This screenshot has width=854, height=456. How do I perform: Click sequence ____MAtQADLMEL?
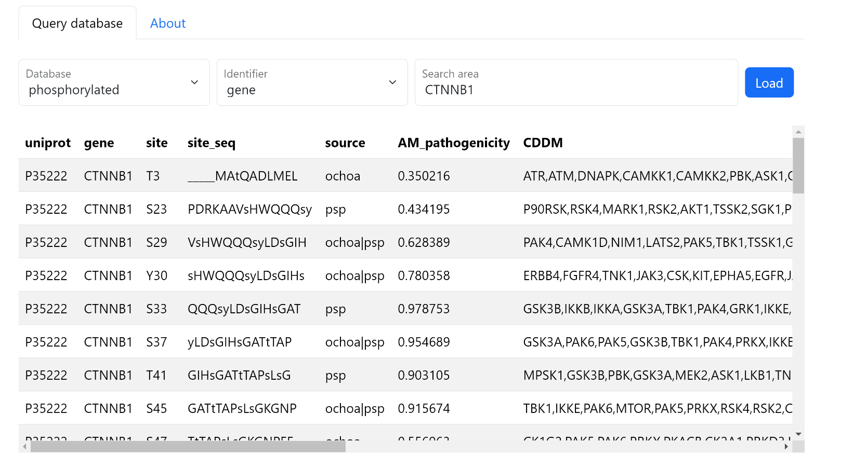pyautogui.click(x=242, y=176)
